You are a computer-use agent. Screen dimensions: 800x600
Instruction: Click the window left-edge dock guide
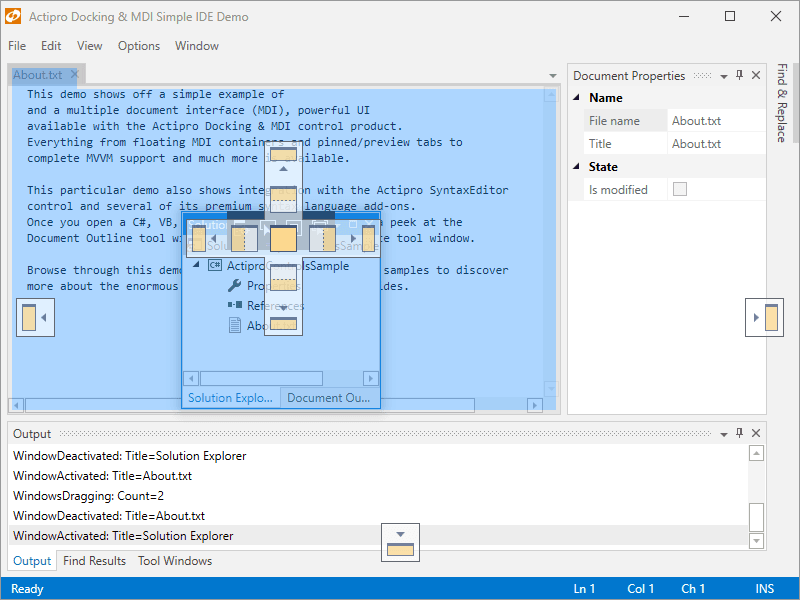point(35,317)
